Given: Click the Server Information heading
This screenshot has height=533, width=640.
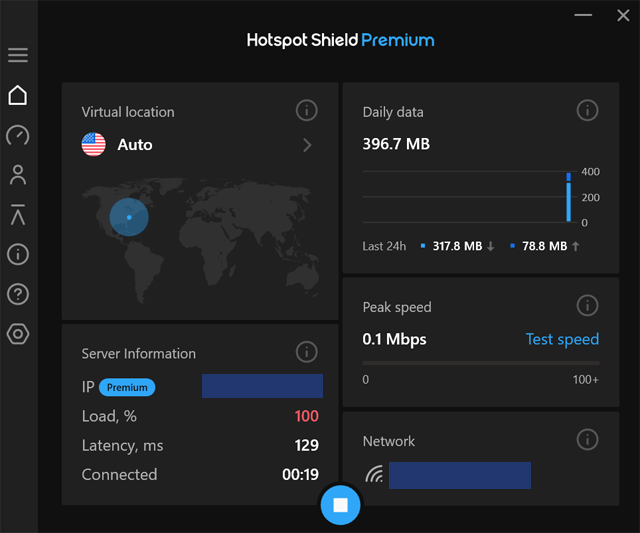Looking at the screenshot, I should (138, 353).
